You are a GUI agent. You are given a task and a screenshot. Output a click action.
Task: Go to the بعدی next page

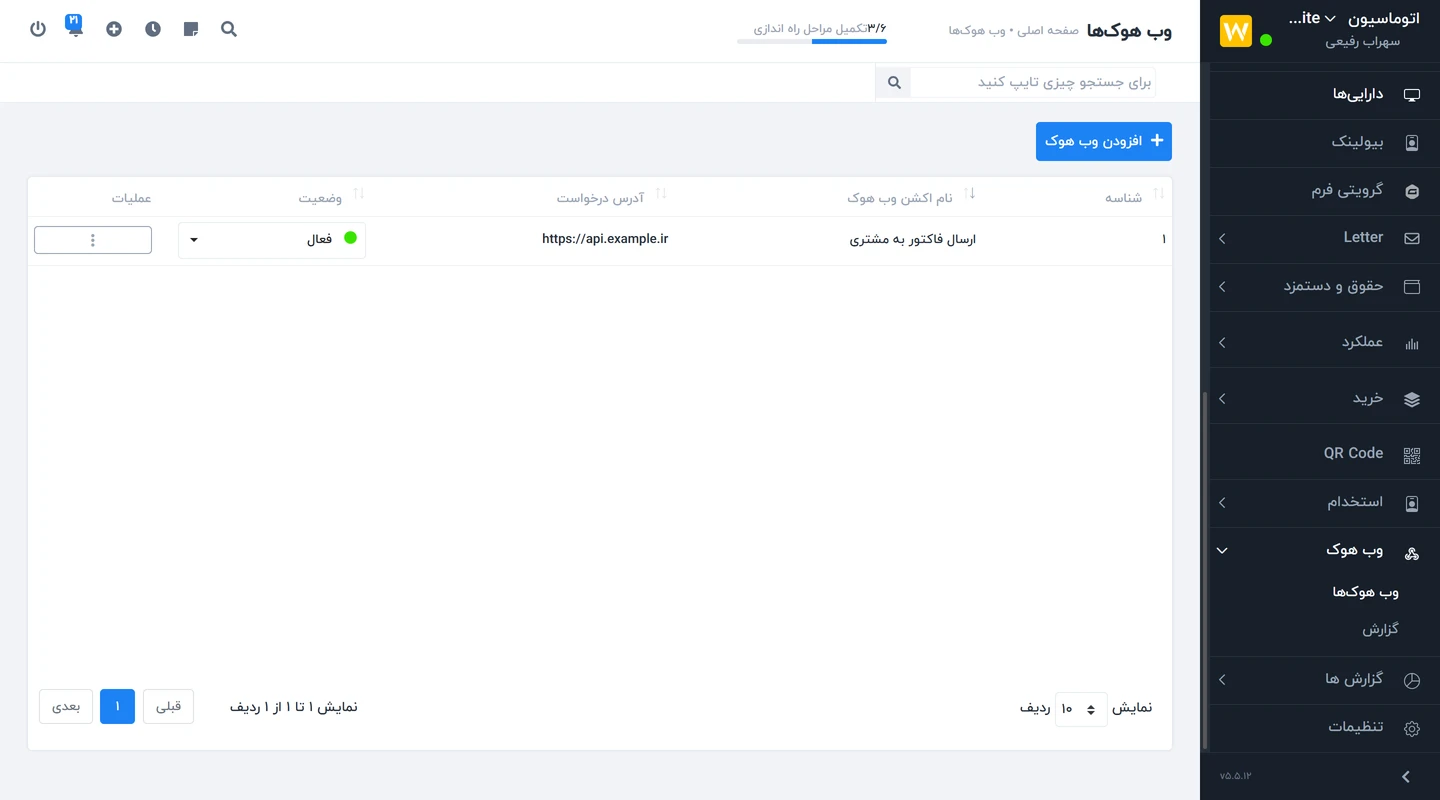point(66,707)
